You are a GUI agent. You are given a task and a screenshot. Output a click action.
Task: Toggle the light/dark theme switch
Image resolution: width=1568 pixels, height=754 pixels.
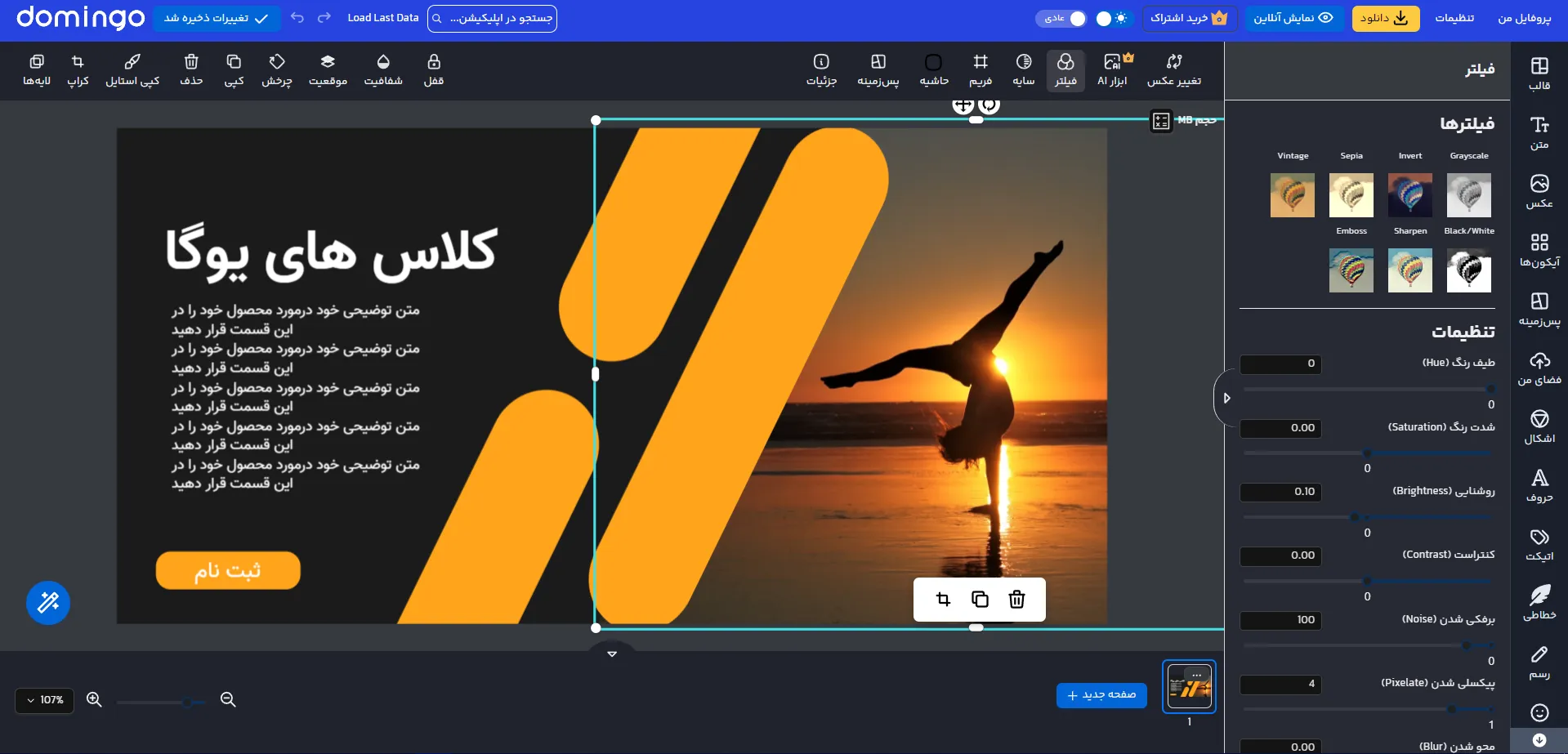(x=1112, y=18)
